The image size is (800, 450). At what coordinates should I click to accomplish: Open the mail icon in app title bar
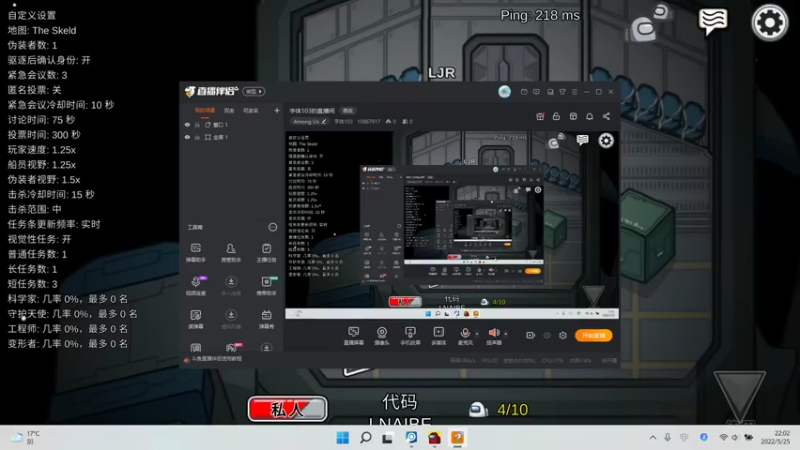point(524,92)
